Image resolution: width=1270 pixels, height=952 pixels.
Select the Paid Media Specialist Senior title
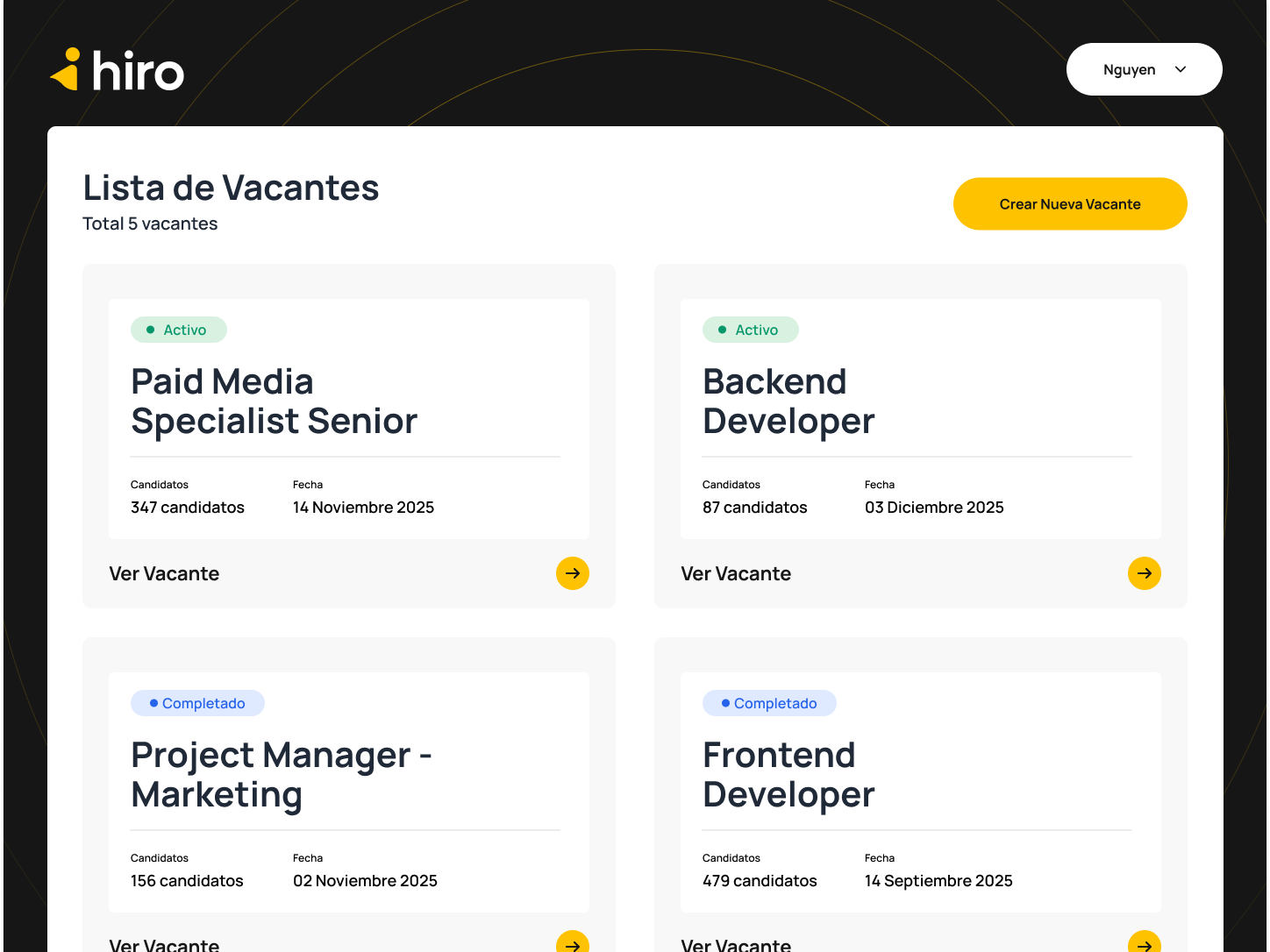[x=275, y=401]
